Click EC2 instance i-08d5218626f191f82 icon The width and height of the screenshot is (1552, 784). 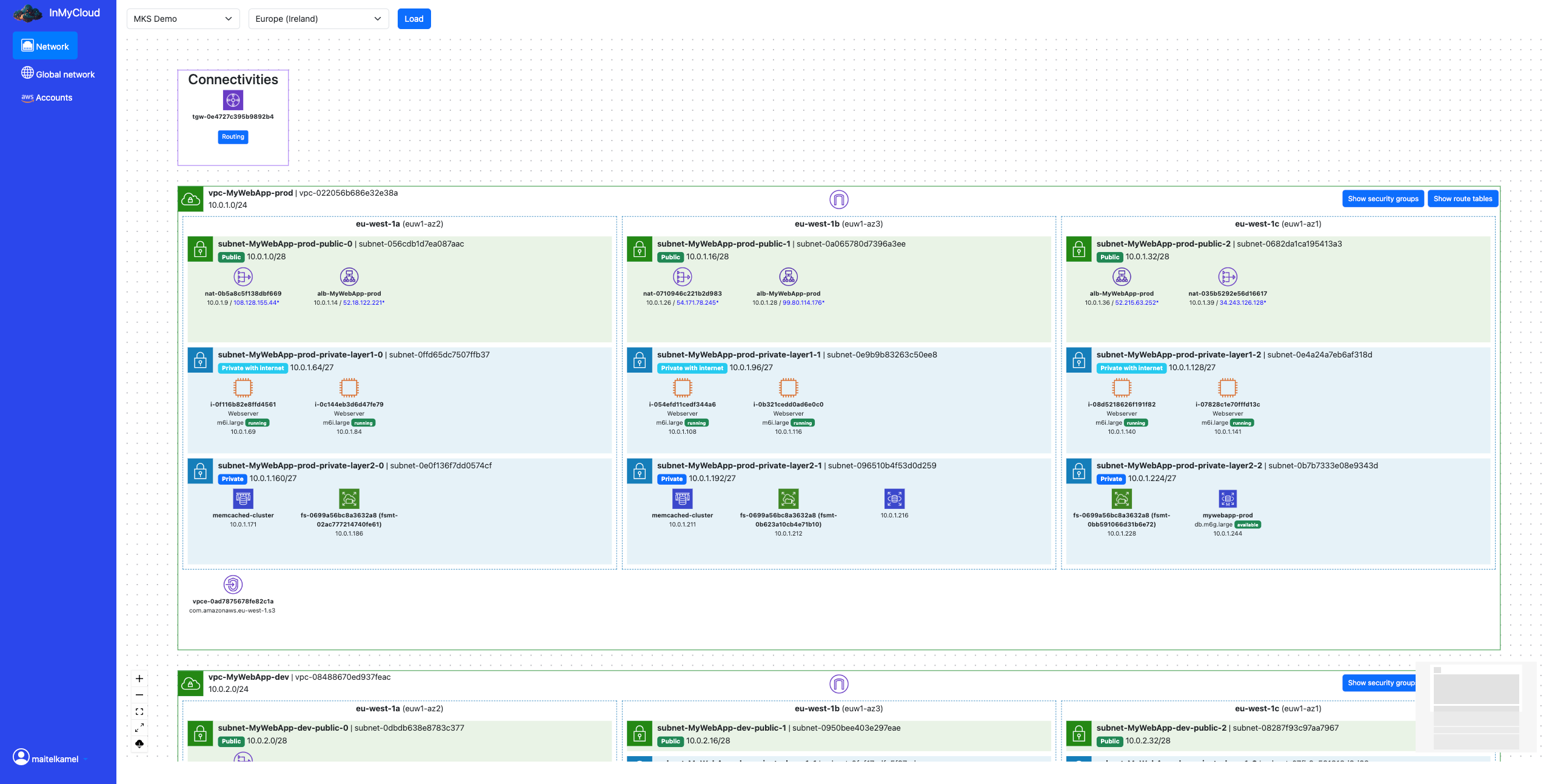(1122, 388)
